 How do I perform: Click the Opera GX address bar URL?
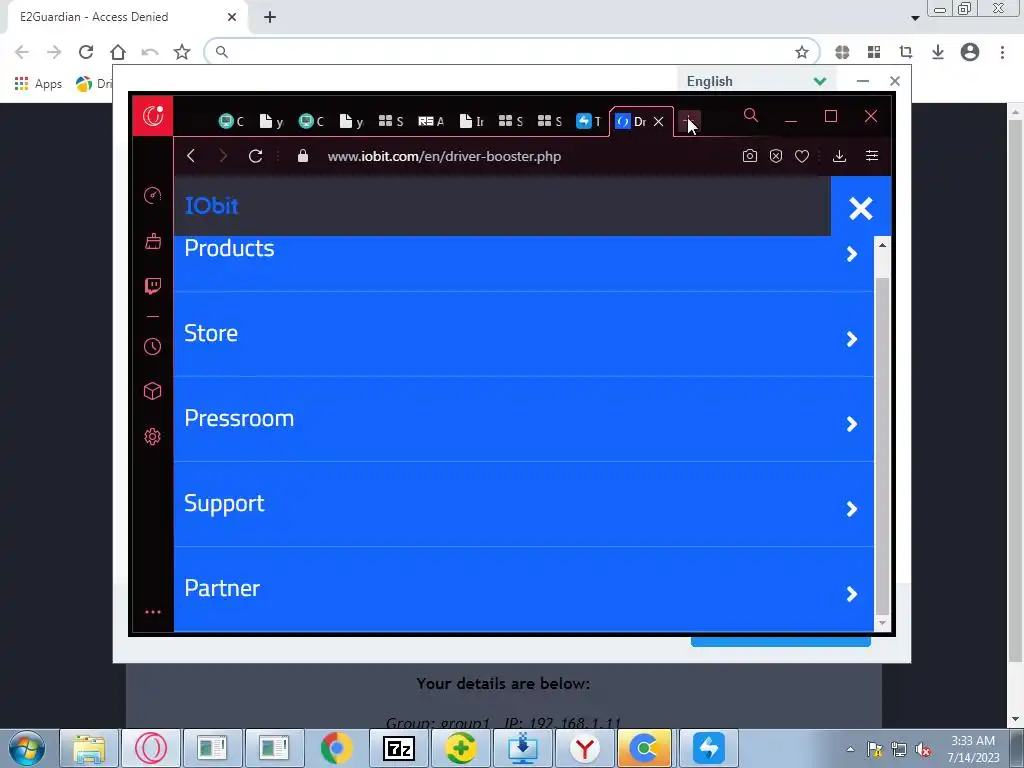pos(444,157)
